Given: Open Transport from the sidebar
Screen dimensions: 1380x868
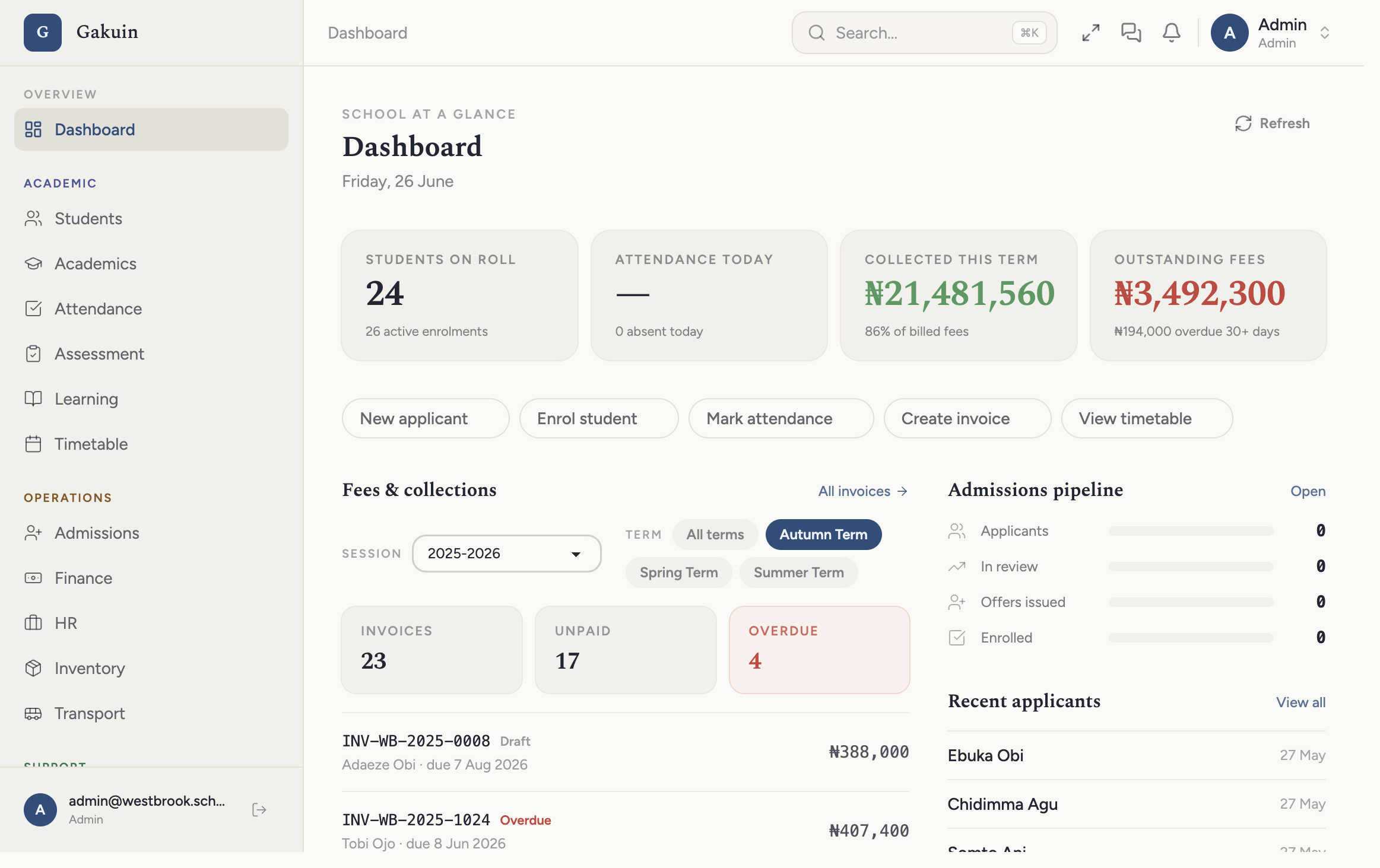Looking at the screenshot, I should click(x=151, y=713).
